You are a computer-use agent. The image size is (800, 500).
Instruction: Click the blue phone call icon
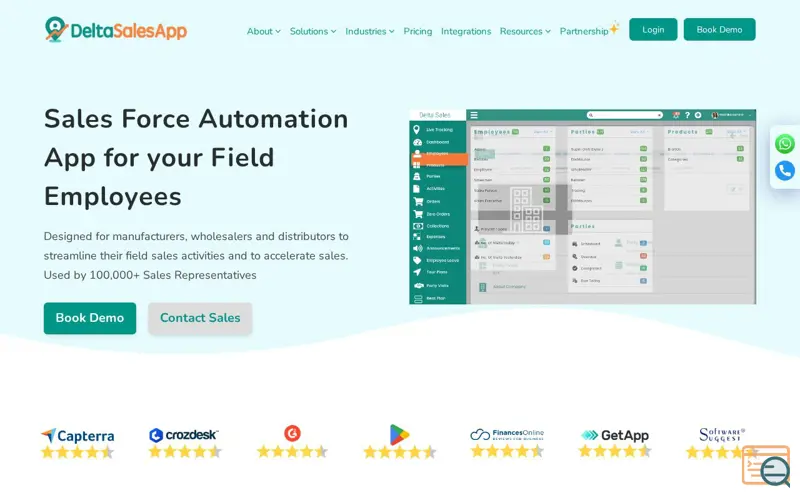(x=785, y=170)
